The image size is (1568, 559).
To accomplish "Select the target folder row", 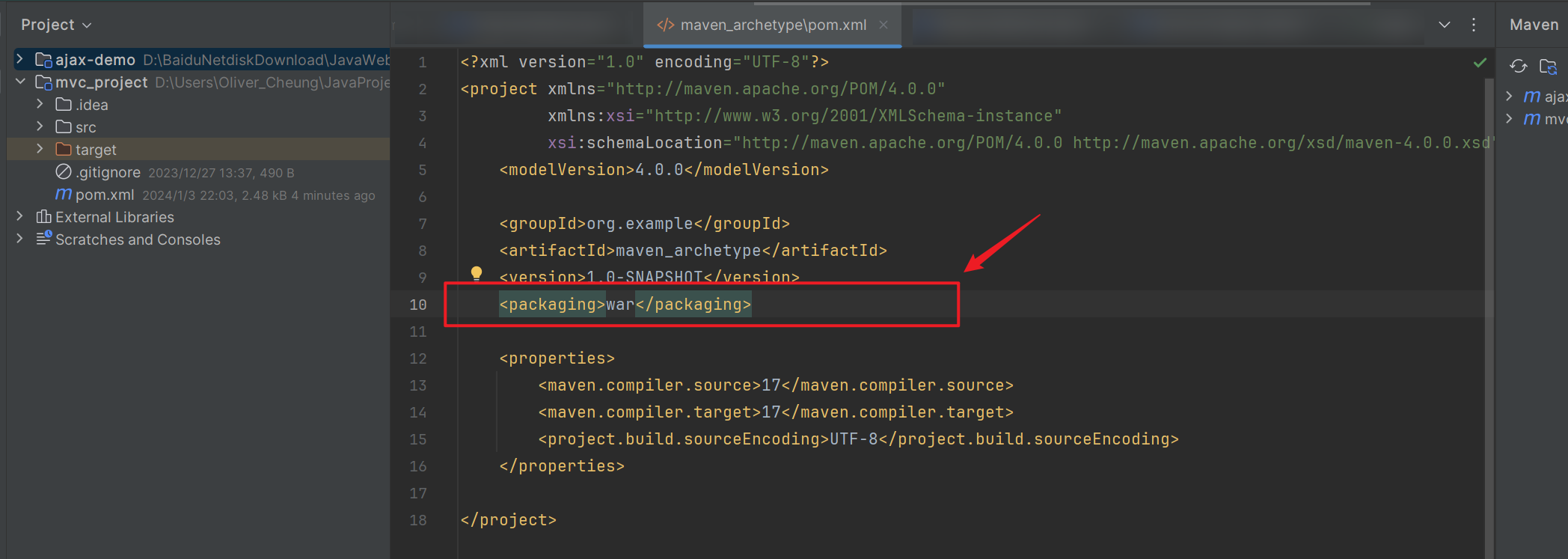I will pyautogui.click(x=198, y=149).
